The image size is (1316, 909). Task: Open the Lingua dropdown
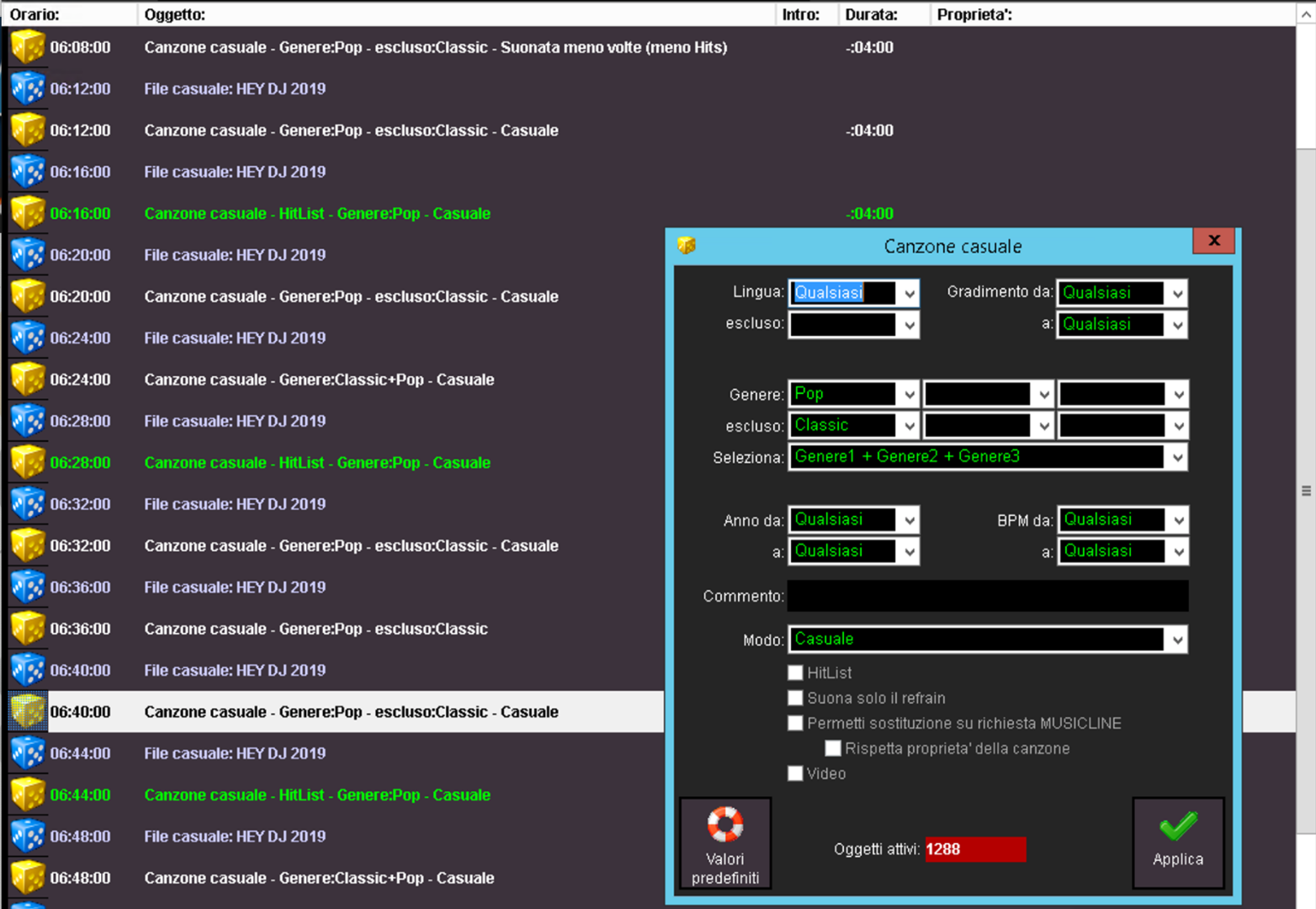(910, 293)
